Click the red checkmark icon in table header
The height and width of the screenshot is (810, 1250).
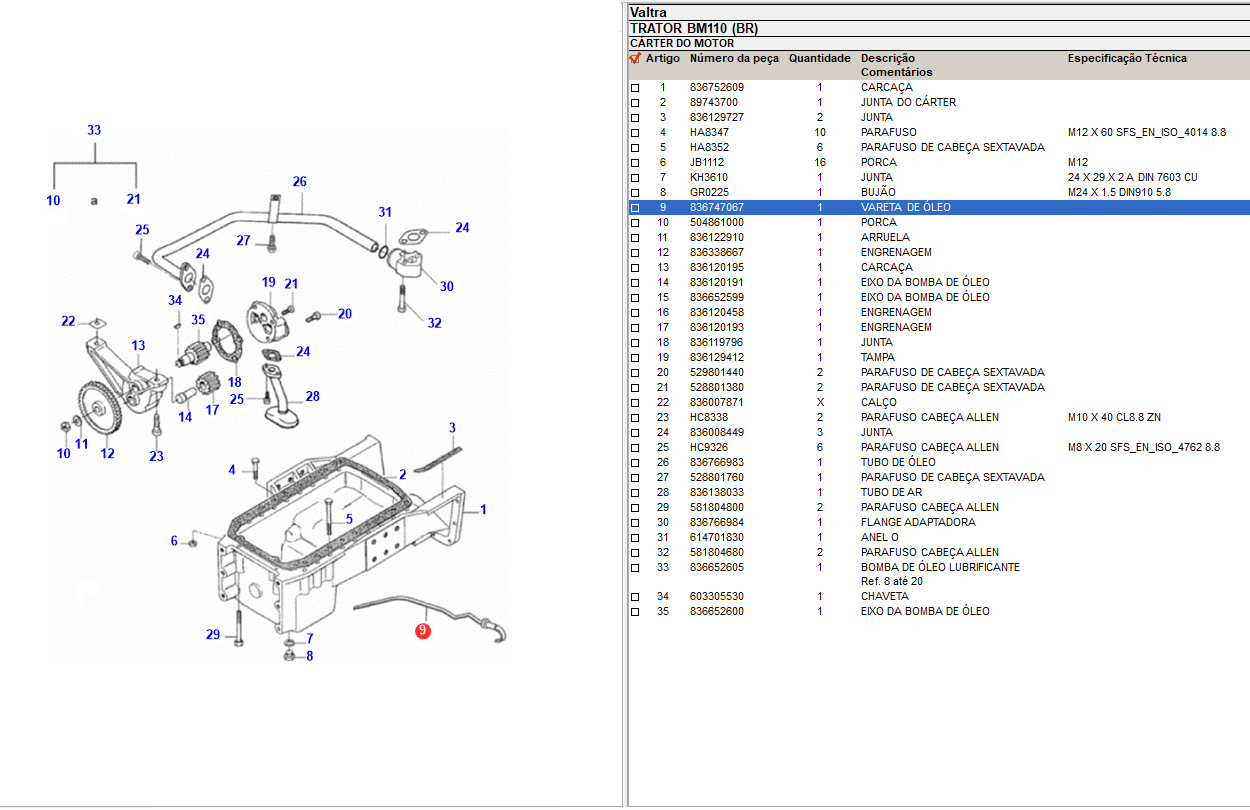[634, 58]
